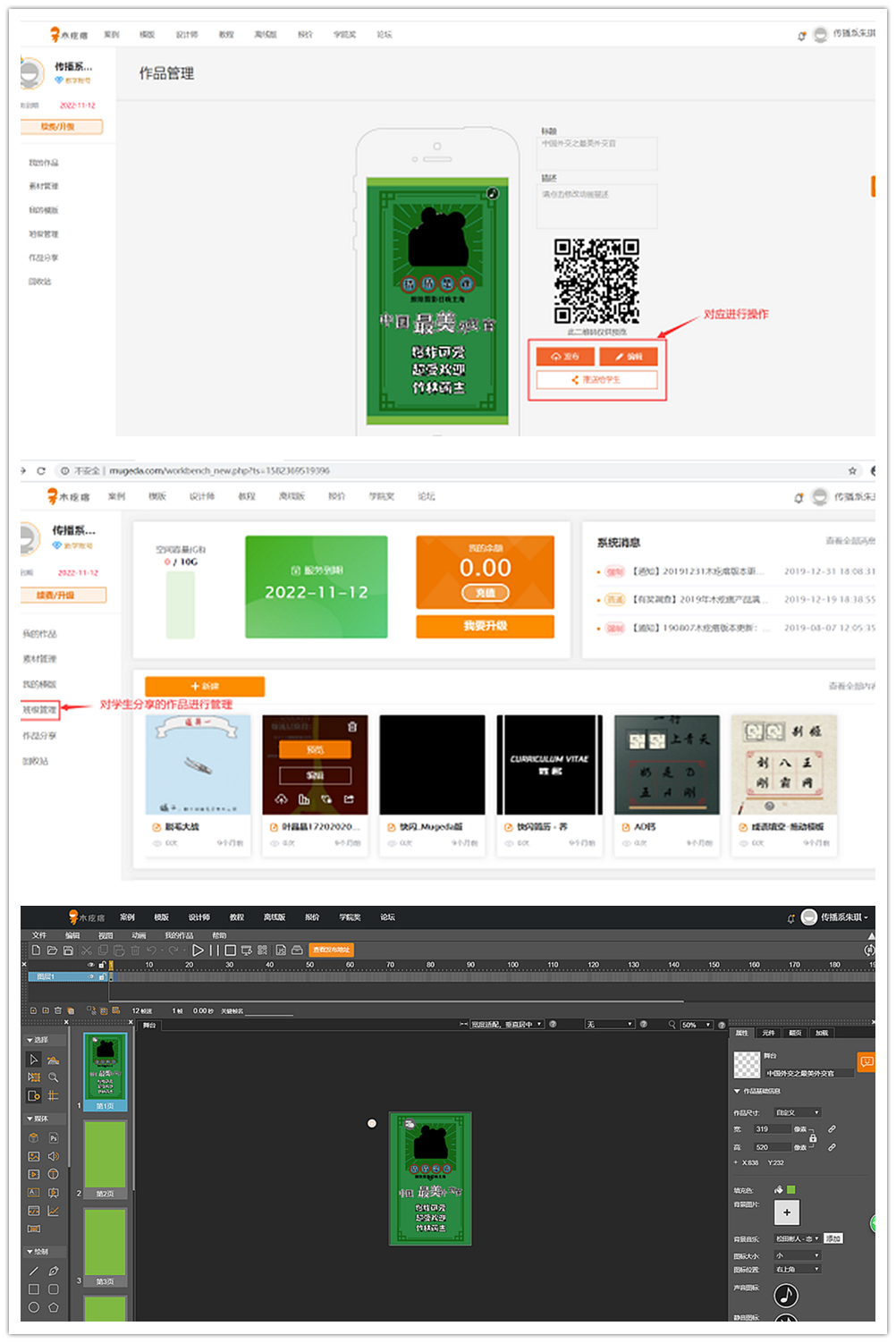This screenshot has height=1343, width=896.
Task: Select the line drawing tool
Action: pyautogui.click(x=34, y=1271)
